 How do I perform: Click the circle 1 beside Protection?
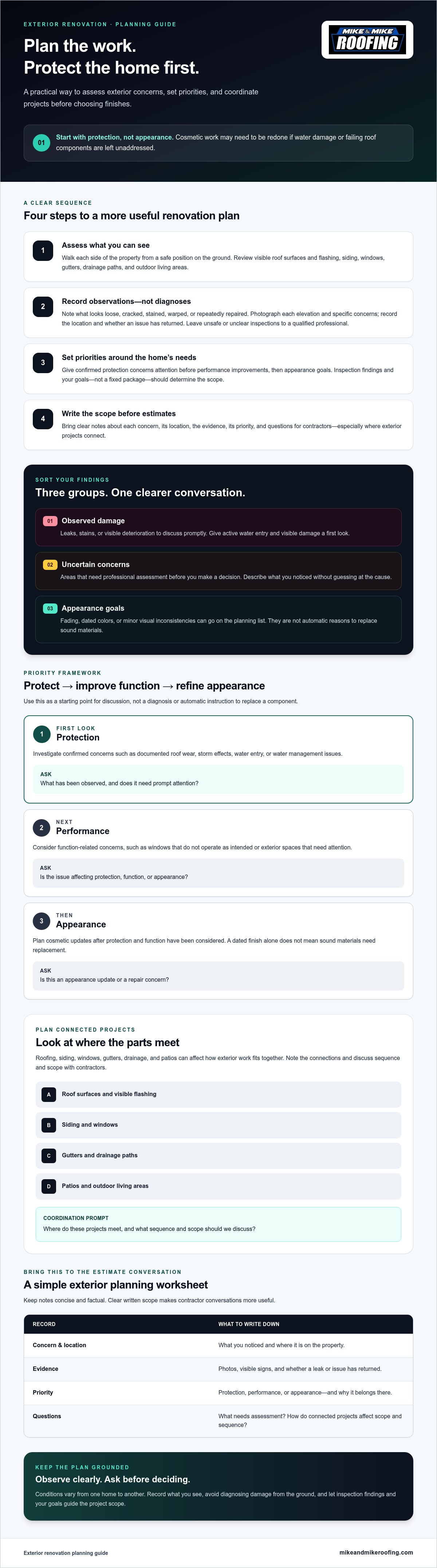42,734
